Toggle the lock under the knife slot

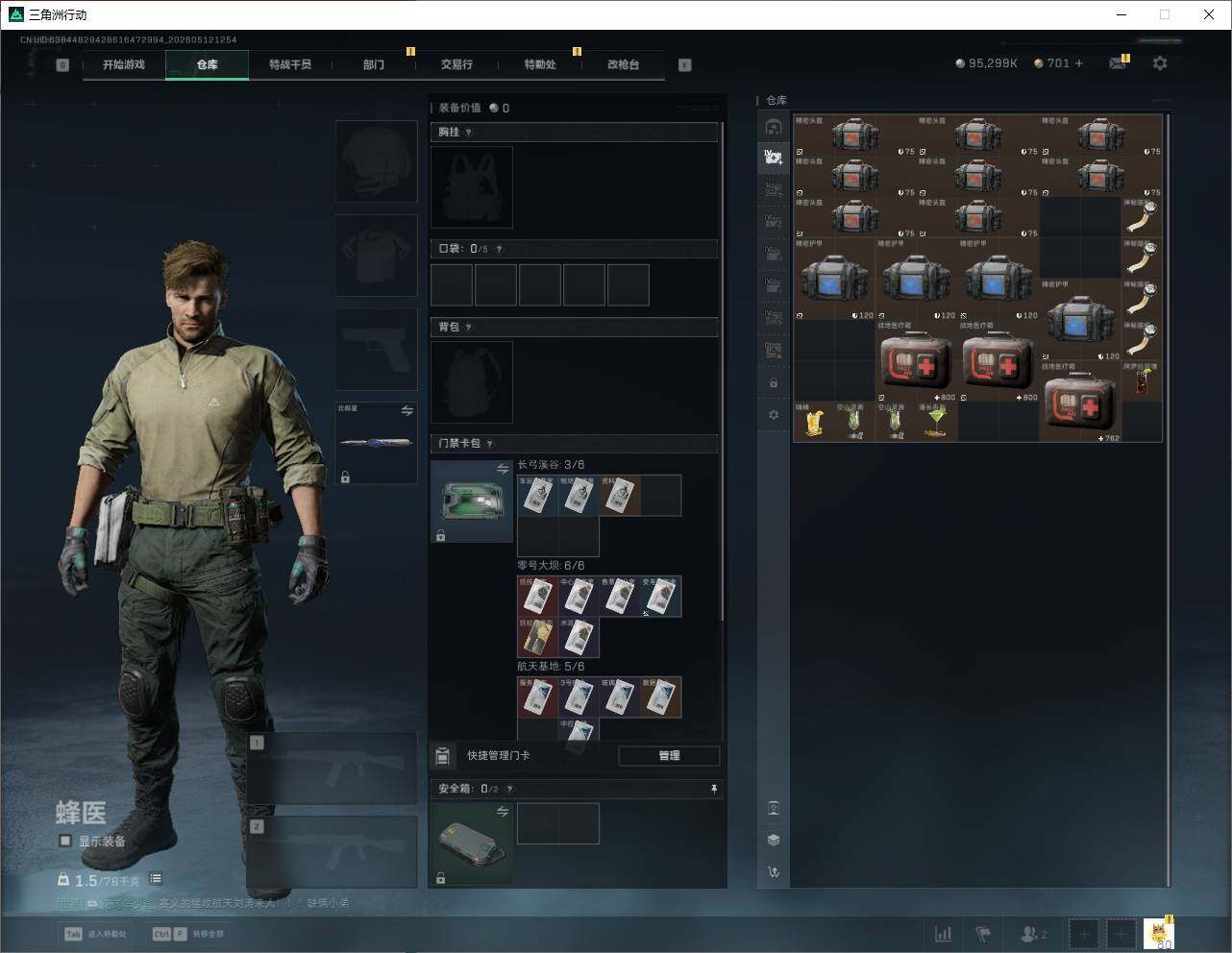[345, 477]
